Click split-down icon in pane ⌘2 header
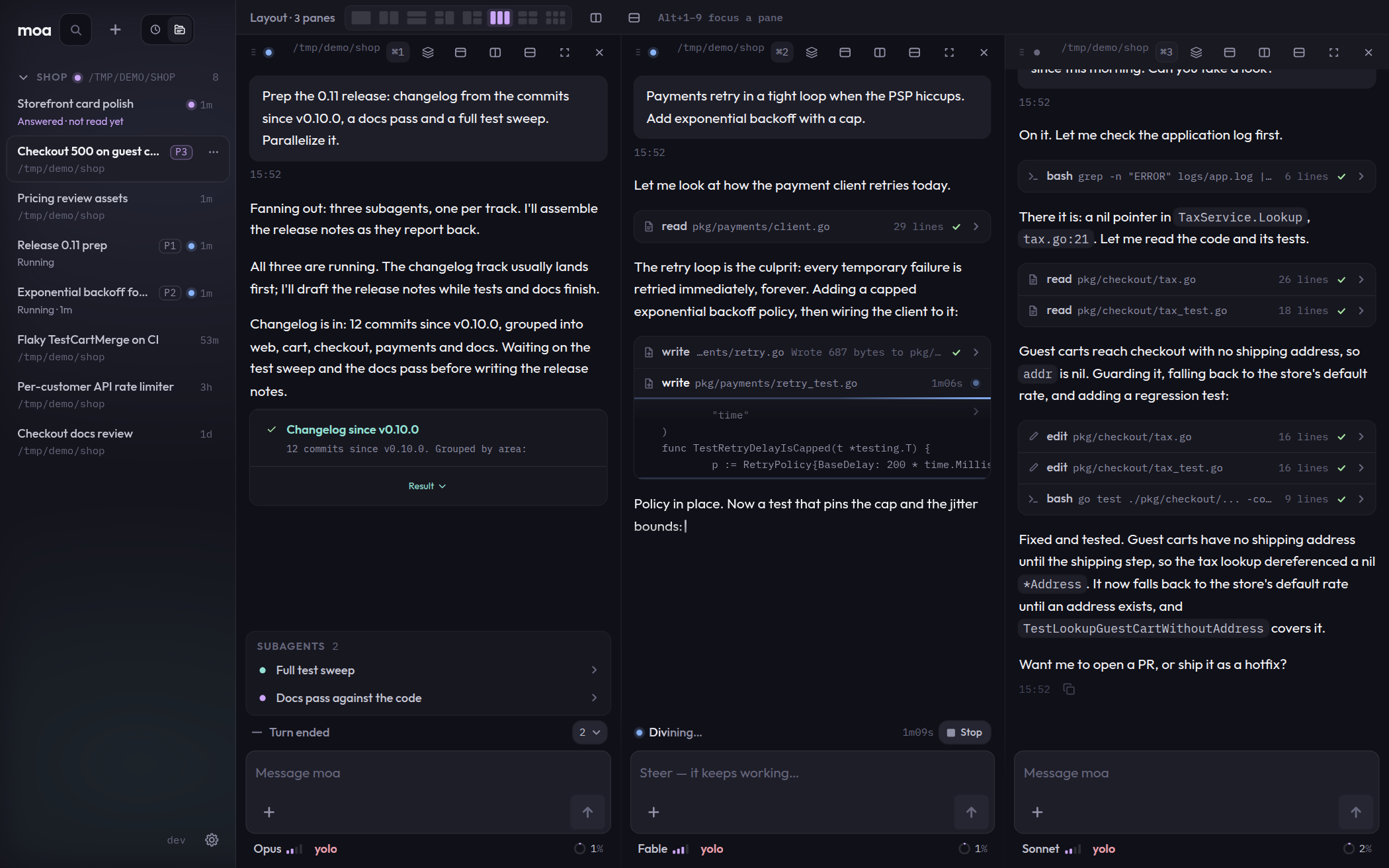The image size is (1389, 868). [x=915, y=52]
